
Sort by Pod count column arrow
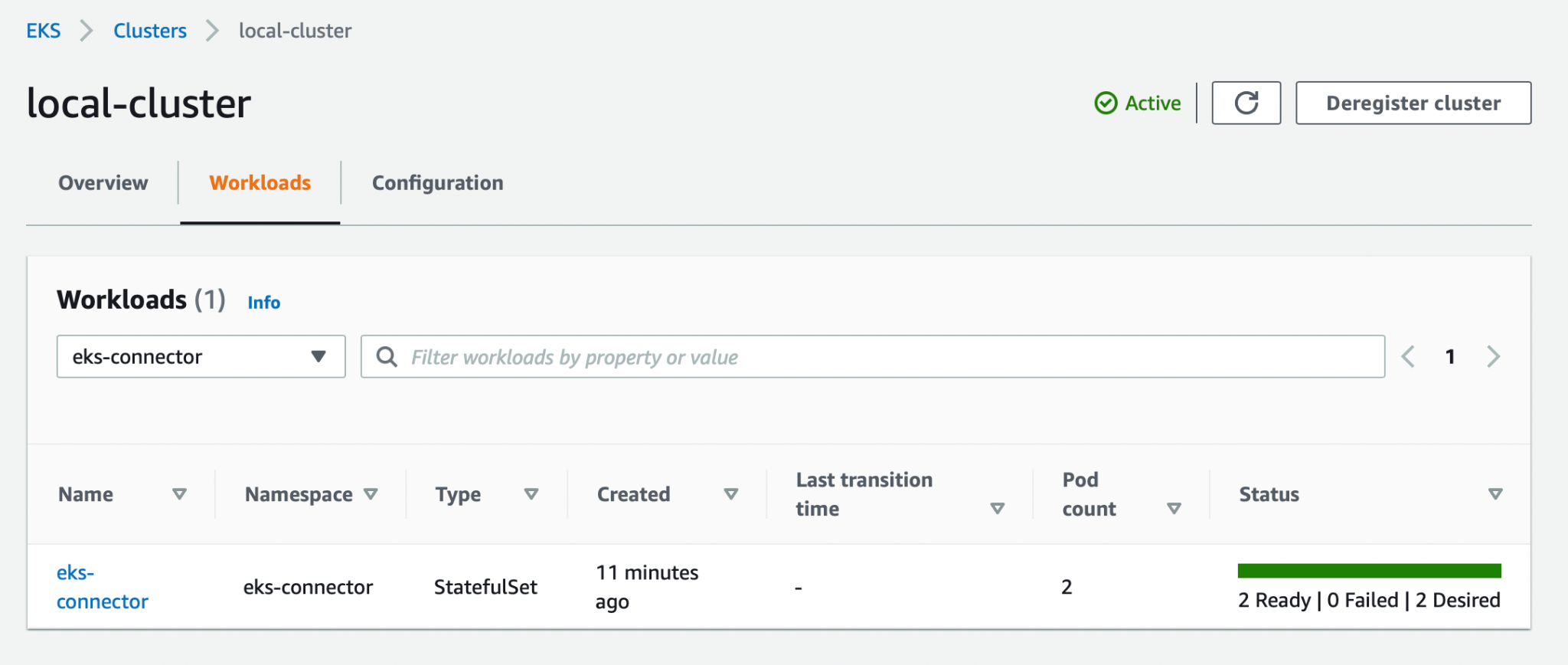tap(1174, 509)
